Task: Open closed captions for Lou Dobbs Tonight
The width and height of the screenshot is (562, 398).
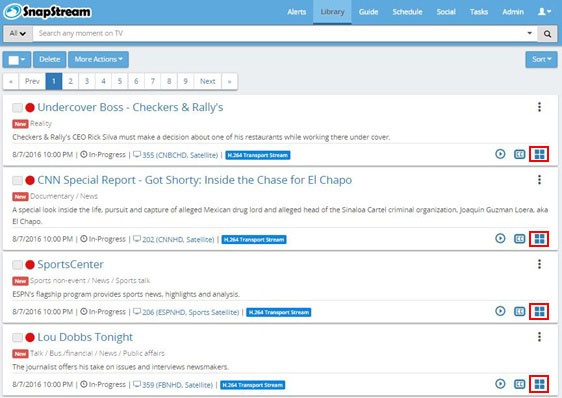Action: click(519, 384)
